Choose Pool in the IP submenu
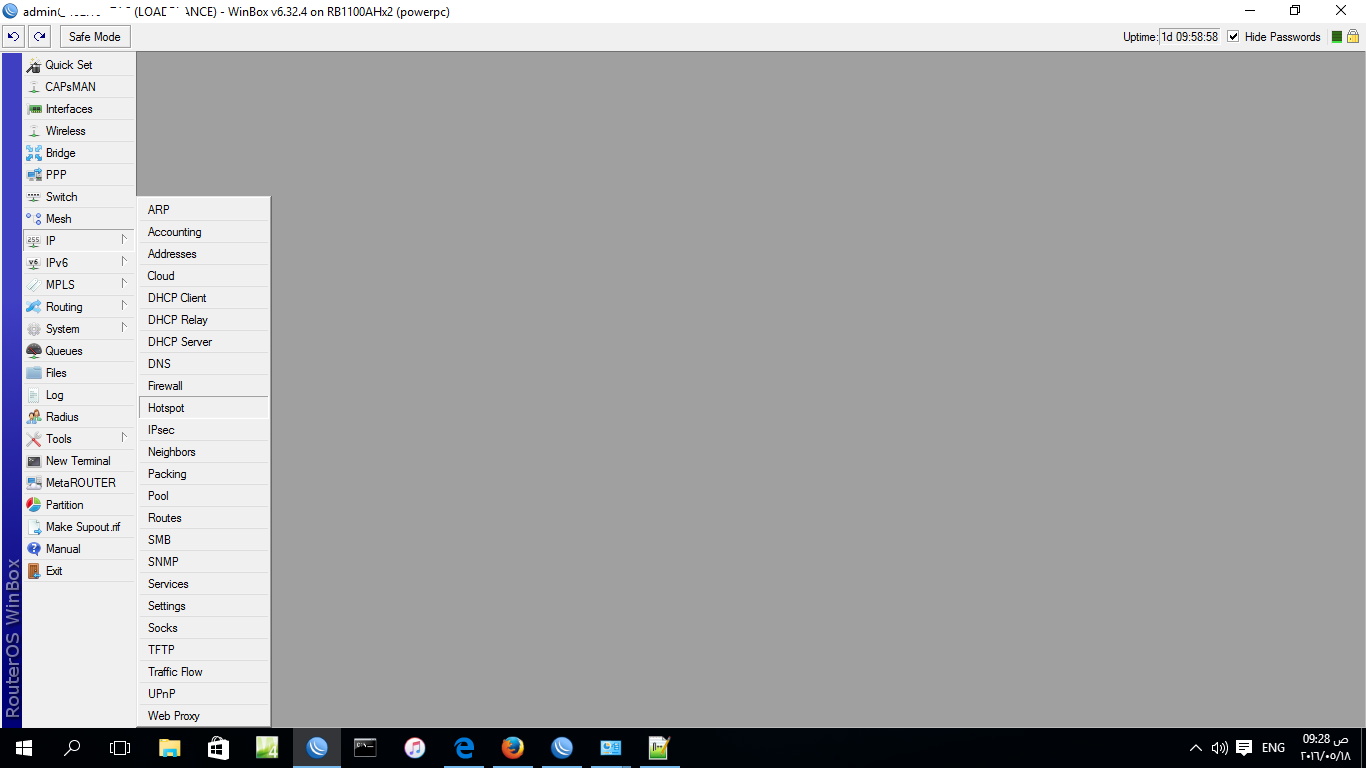The width and height of the screenshot is (1366, 768). point(204,496)
